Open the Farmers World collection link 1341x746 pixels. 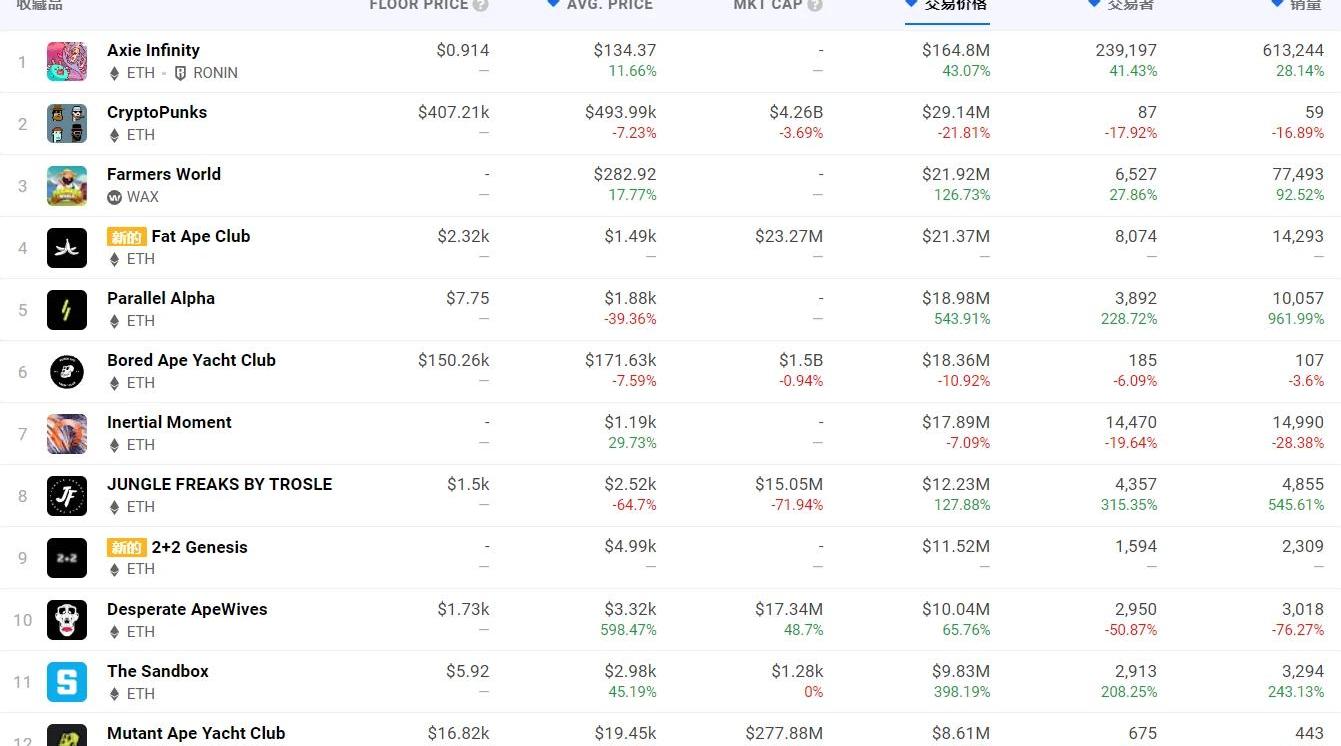coord(164,174)
